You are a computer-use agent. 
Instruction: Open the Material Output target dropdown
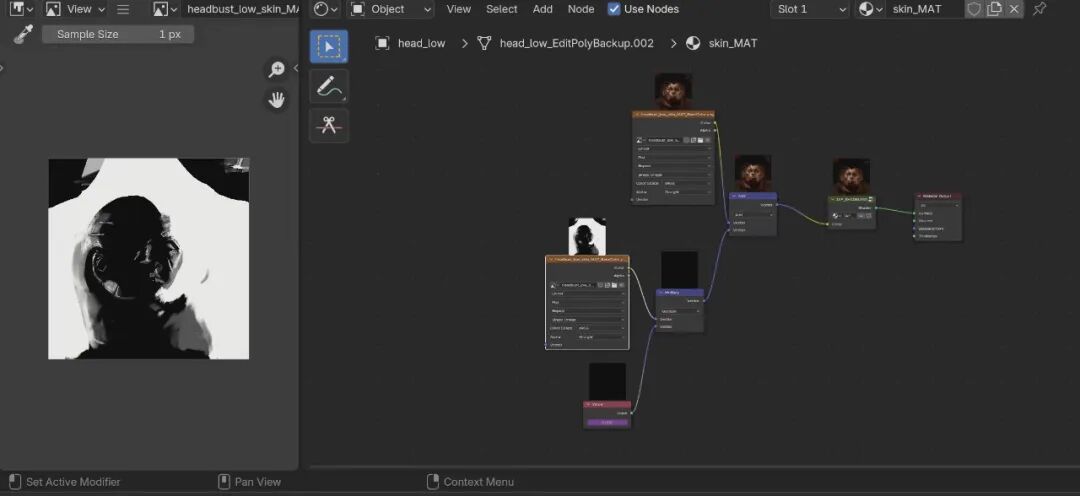[x=938, y=205]
